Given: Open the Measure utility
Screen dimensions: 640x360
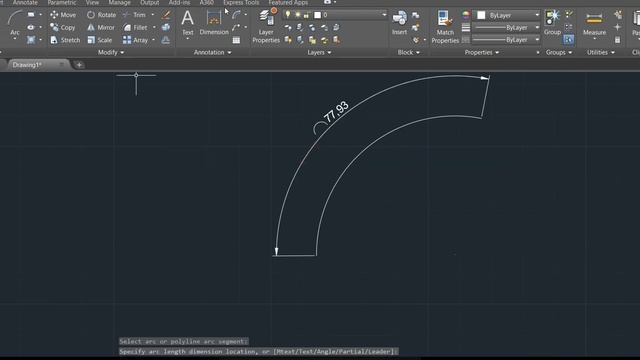Looking at the screenshot, I should pos(594,25).
